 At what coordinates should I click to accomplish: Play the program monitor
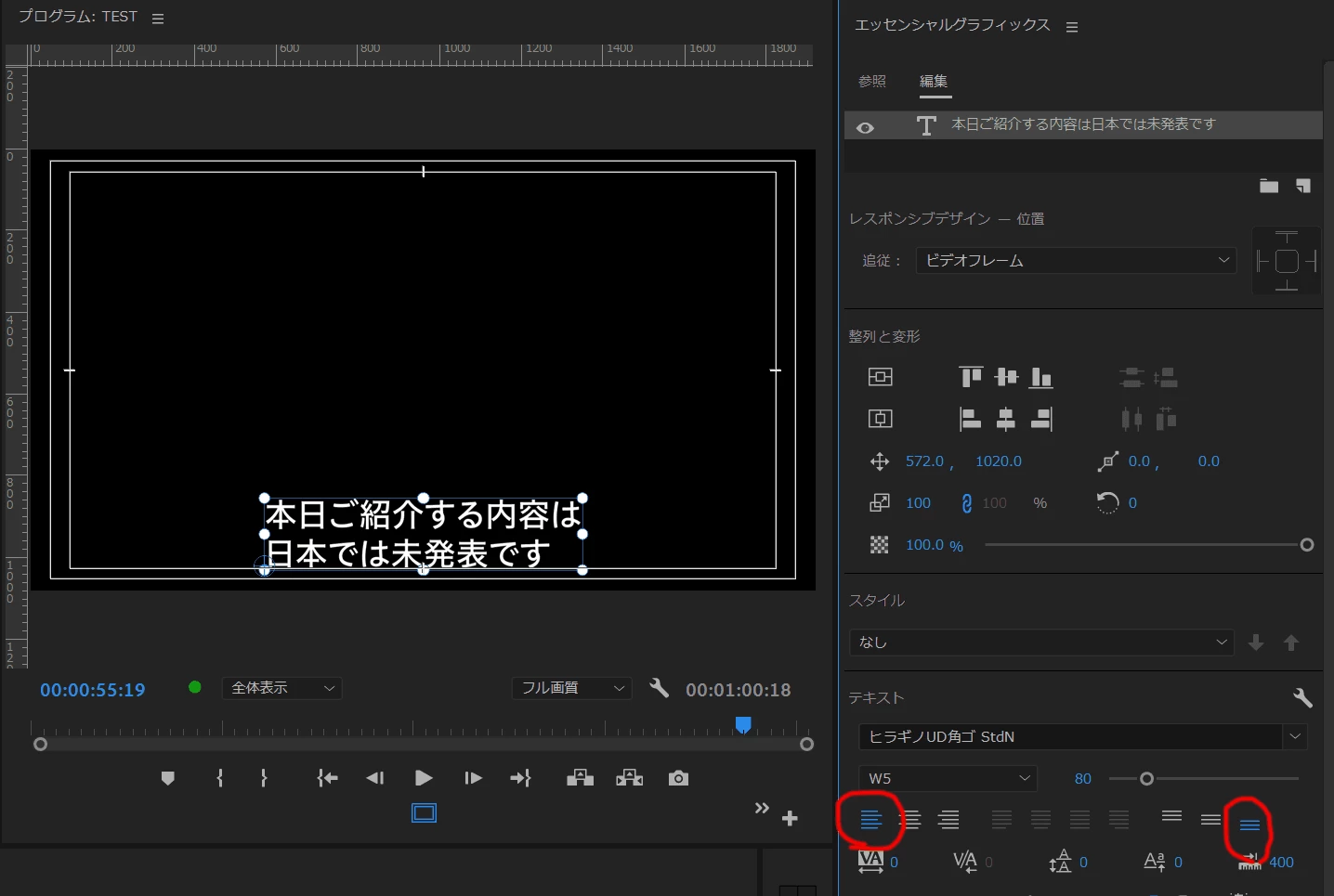coord(424,778)
